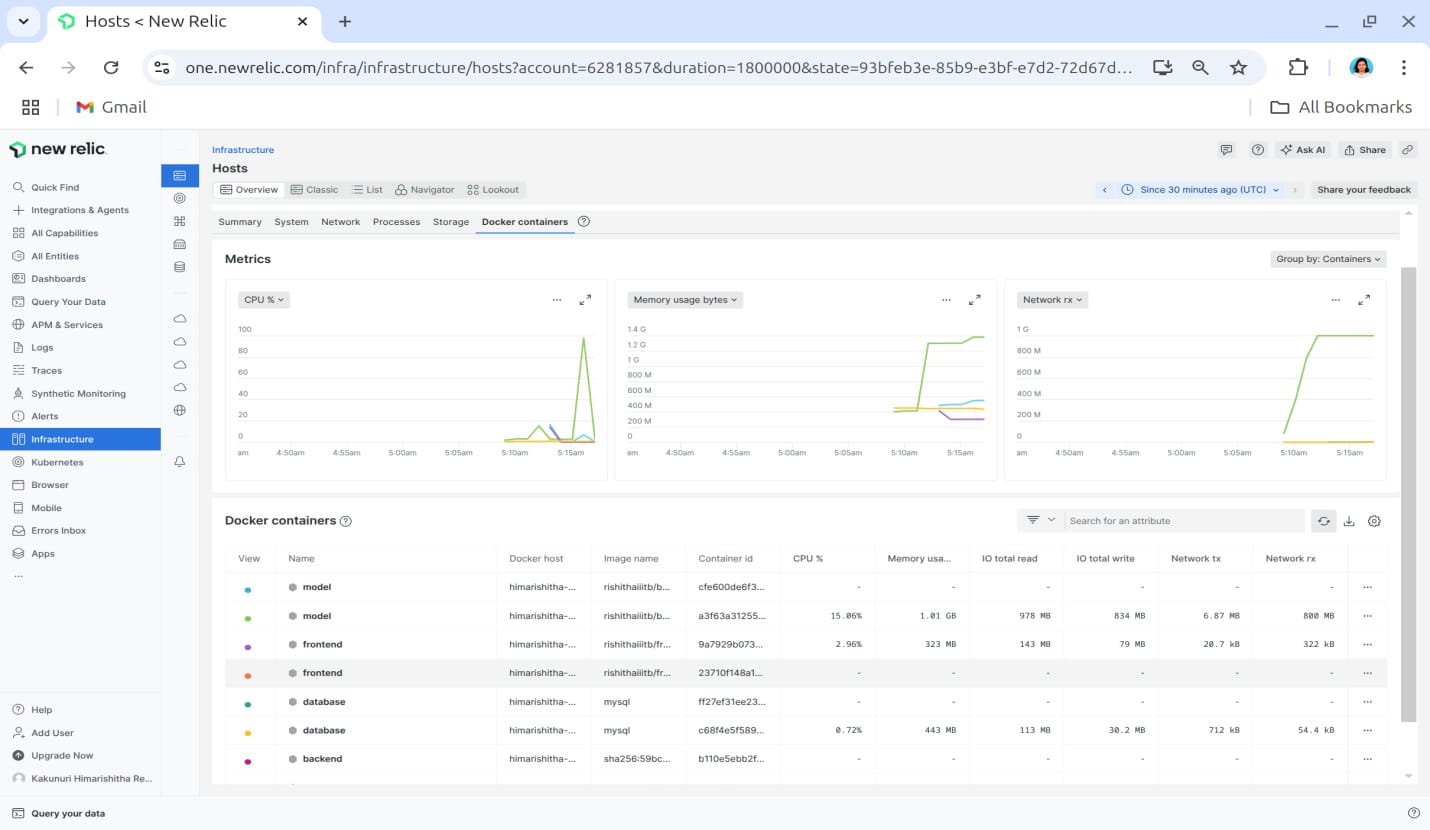
Task: Click the help icon beside Docker containers tab
Action: click(584, 222)
